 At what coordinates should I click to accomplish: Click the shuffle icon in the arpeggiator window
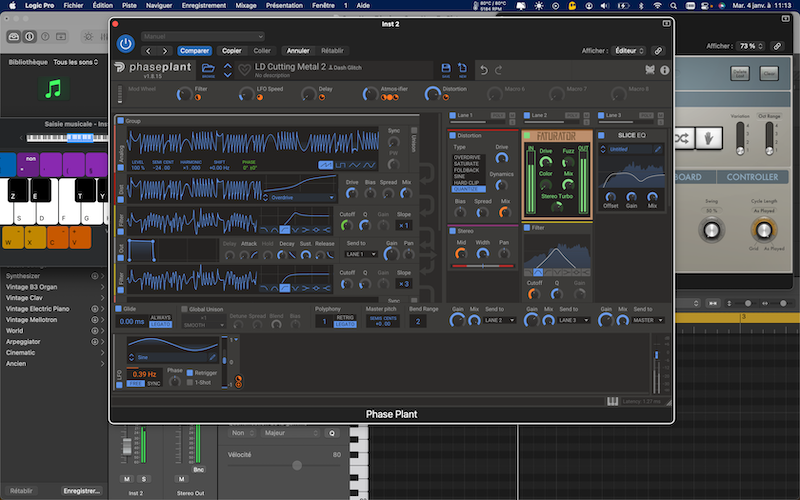tap(682, 138)
